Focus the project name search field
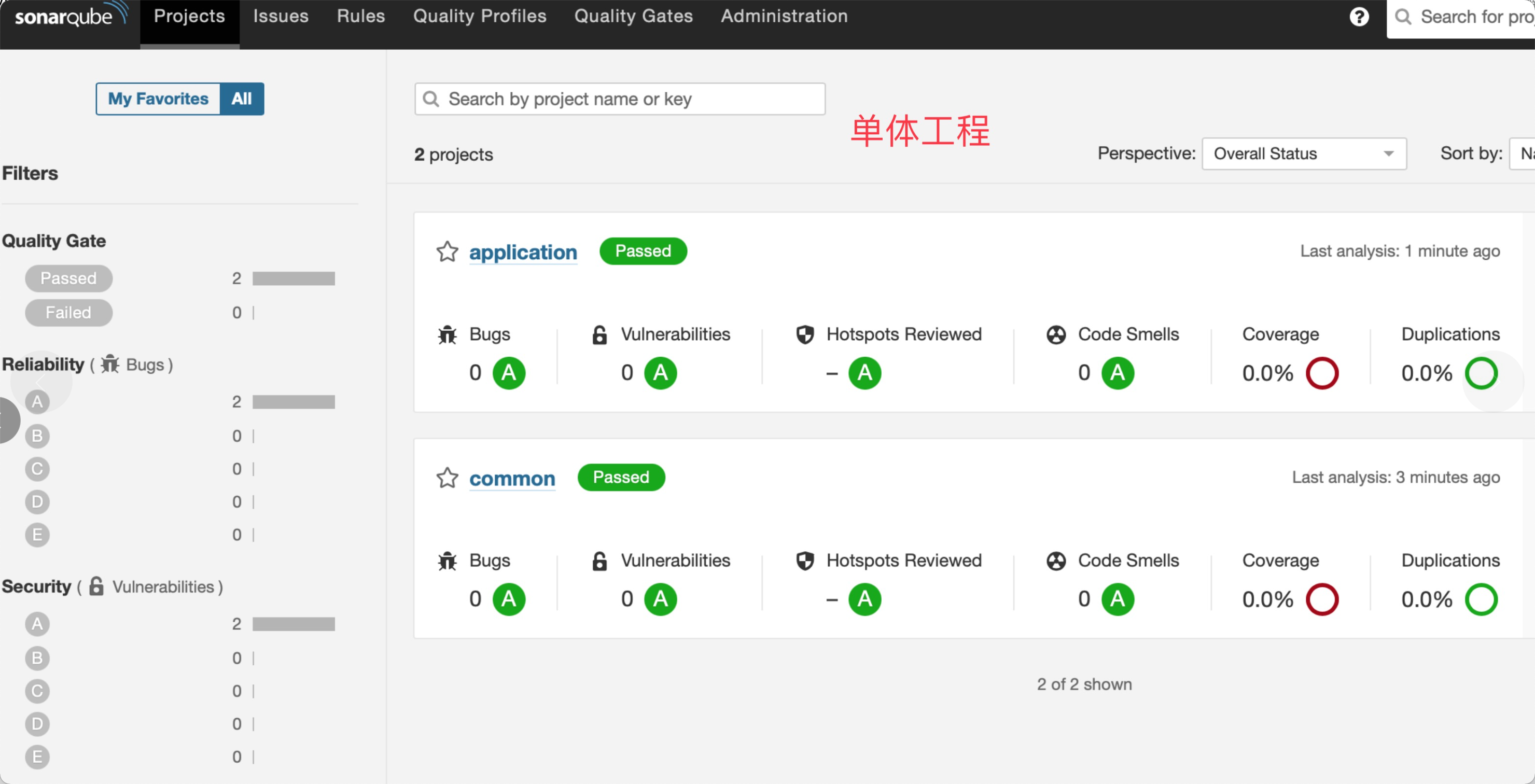 (620, 99)
